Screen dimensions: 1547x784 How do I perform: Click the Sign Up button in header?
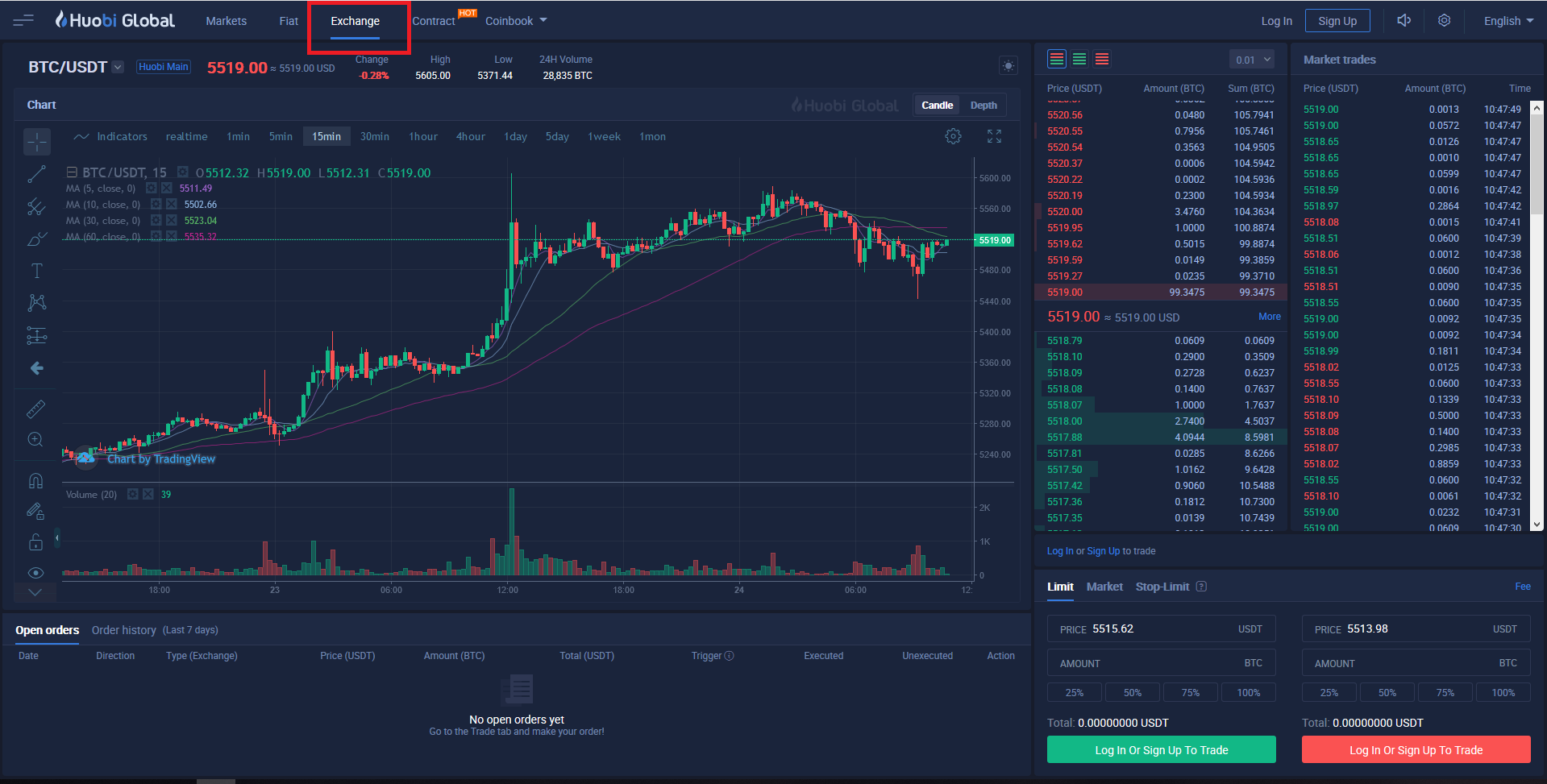(x=1337, y=21)
